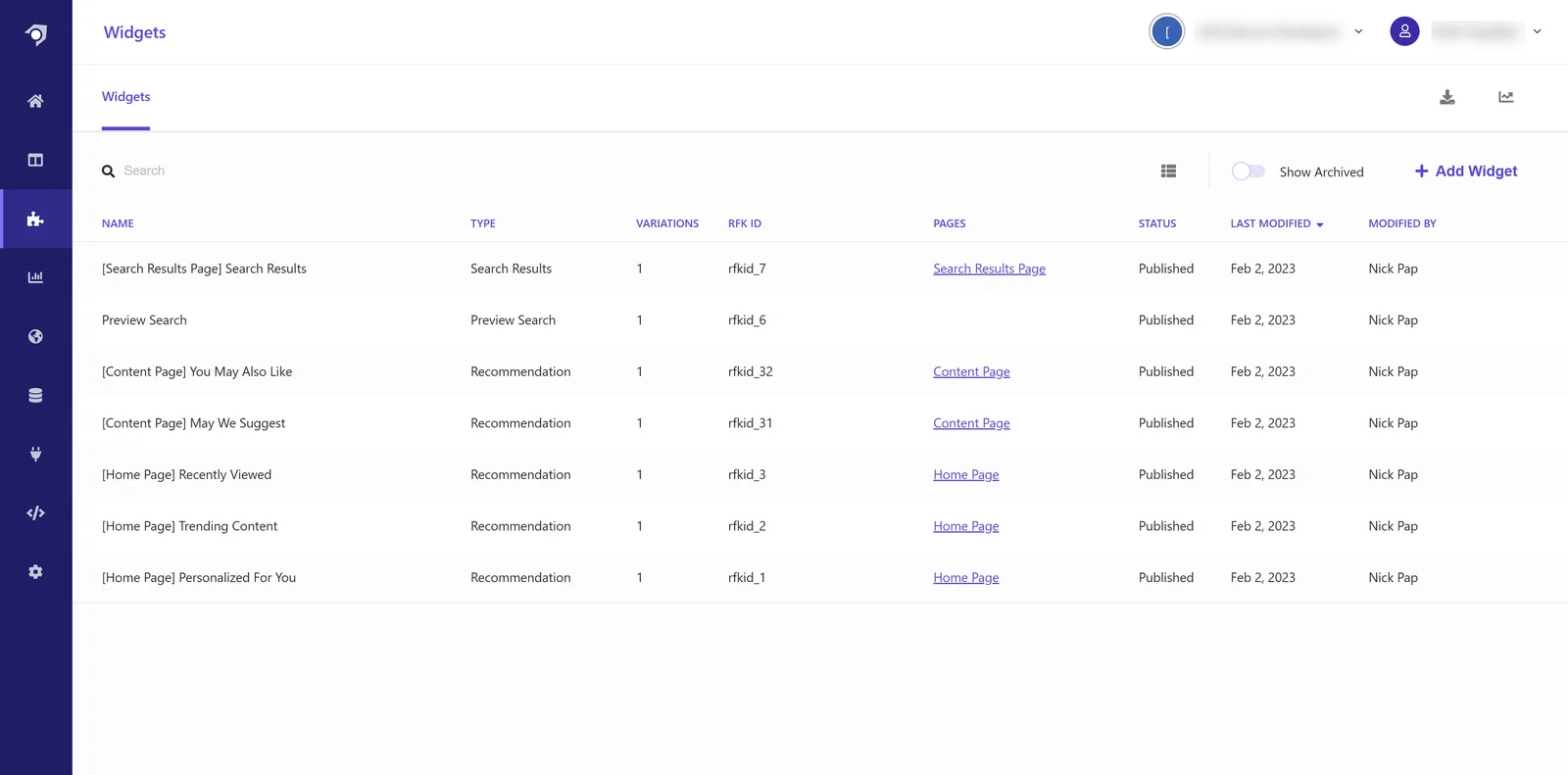Click 'Search Results' type cell
The height and width of the screenshot is (775, 1568).
(511, 268)
